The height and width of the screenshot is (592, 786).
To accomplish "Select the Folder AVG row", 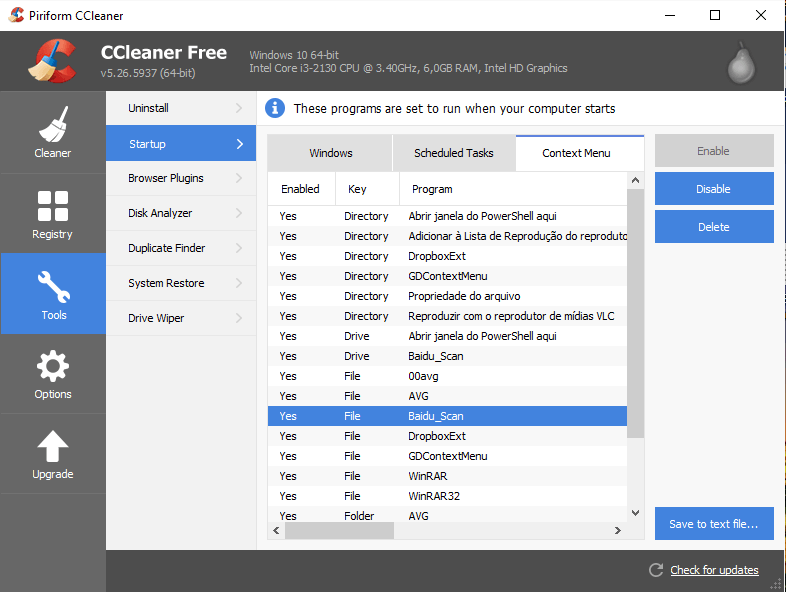I will 447,515.
